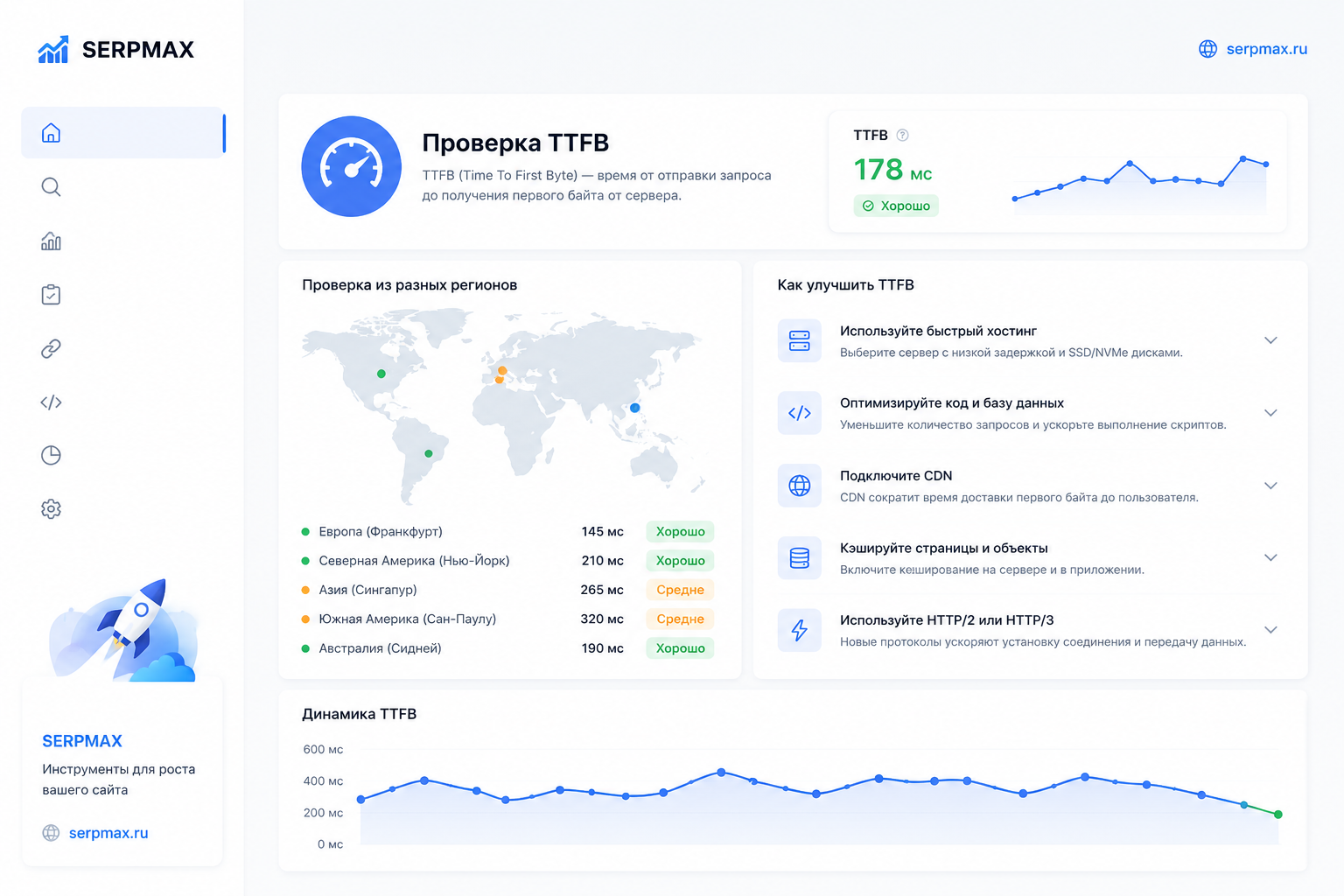The image size is (1344, 896).
Task: Click the 320 мс value
Action: (x=603, y=619)
